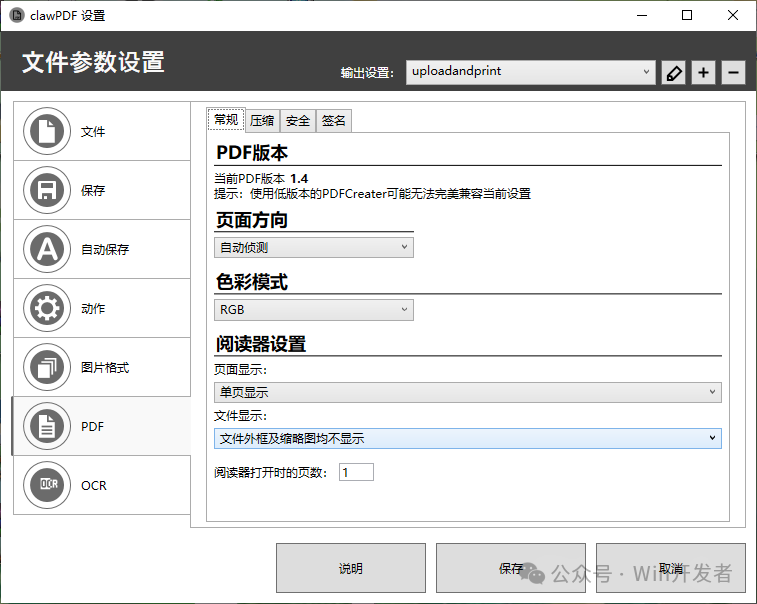Switch to the 压缩 tab
Image resolution: width=757 pixels, height=604 pixels.
tap(262, 121)
